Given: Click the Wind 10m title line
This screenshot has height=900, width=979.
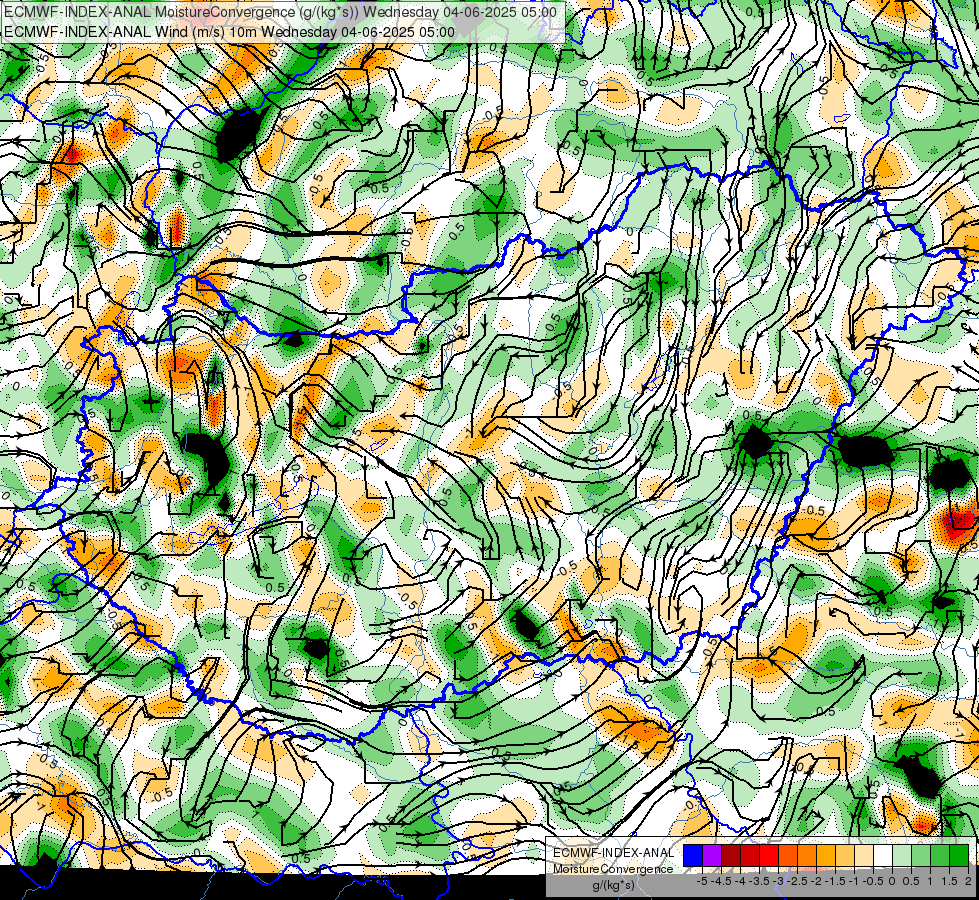Looking at the screenshot, I should [x=230, y=32].
